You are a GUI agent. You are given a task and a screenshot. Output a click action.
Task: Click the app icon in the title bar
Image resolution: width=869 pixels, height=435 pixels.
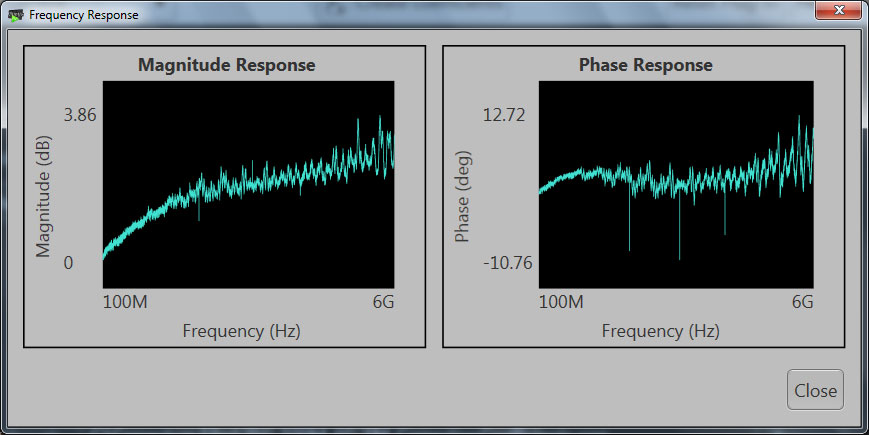(x=16, y=15)
